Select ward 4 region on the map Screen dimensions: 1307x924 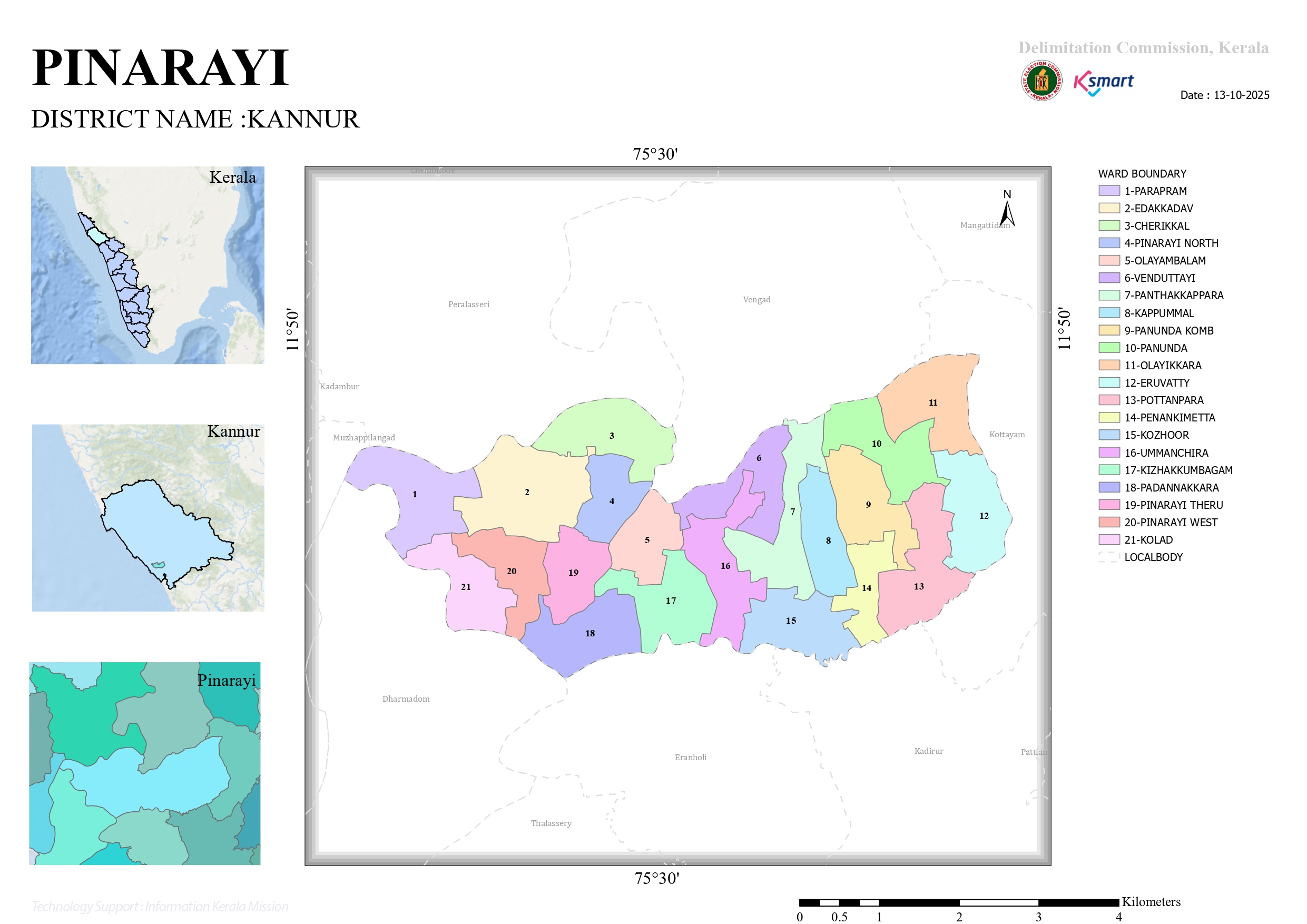[x=612, y=501]
